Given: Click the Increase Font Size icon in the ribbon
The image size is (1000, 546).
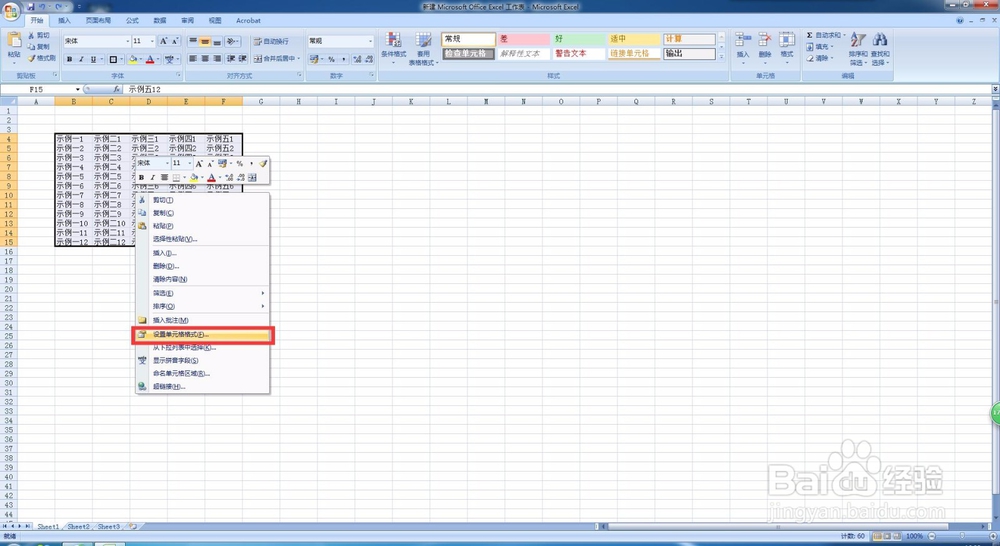Looking at the screenshot, I should [x=163, y=41].
